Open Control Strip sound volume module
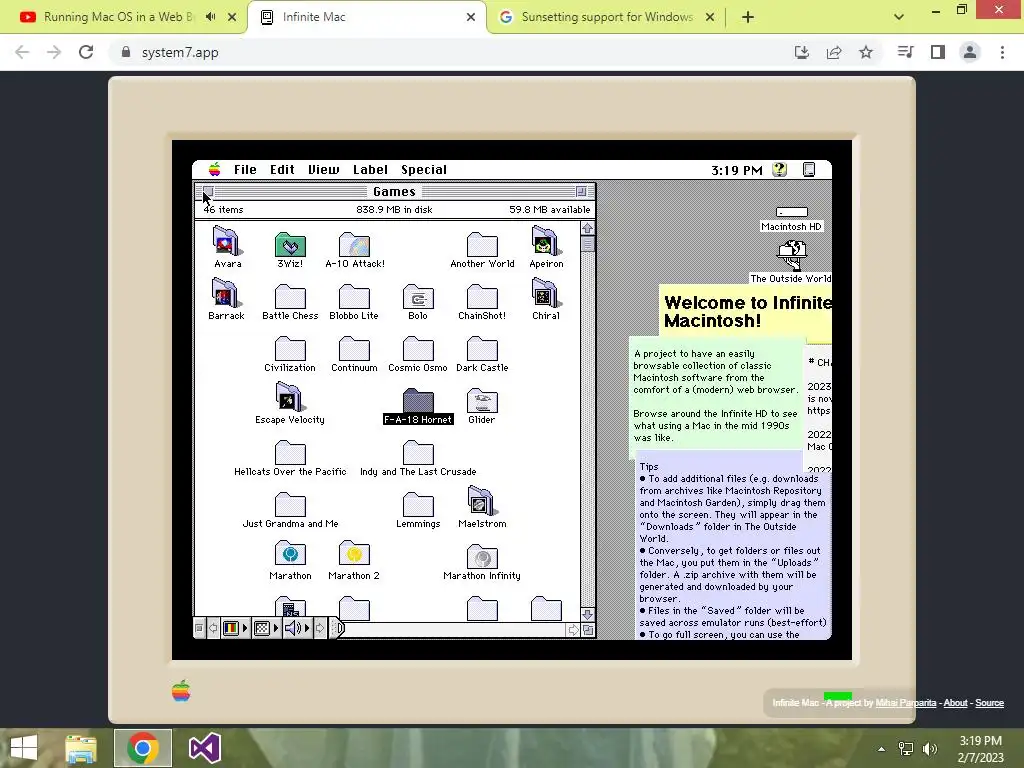 click(296, 628)
